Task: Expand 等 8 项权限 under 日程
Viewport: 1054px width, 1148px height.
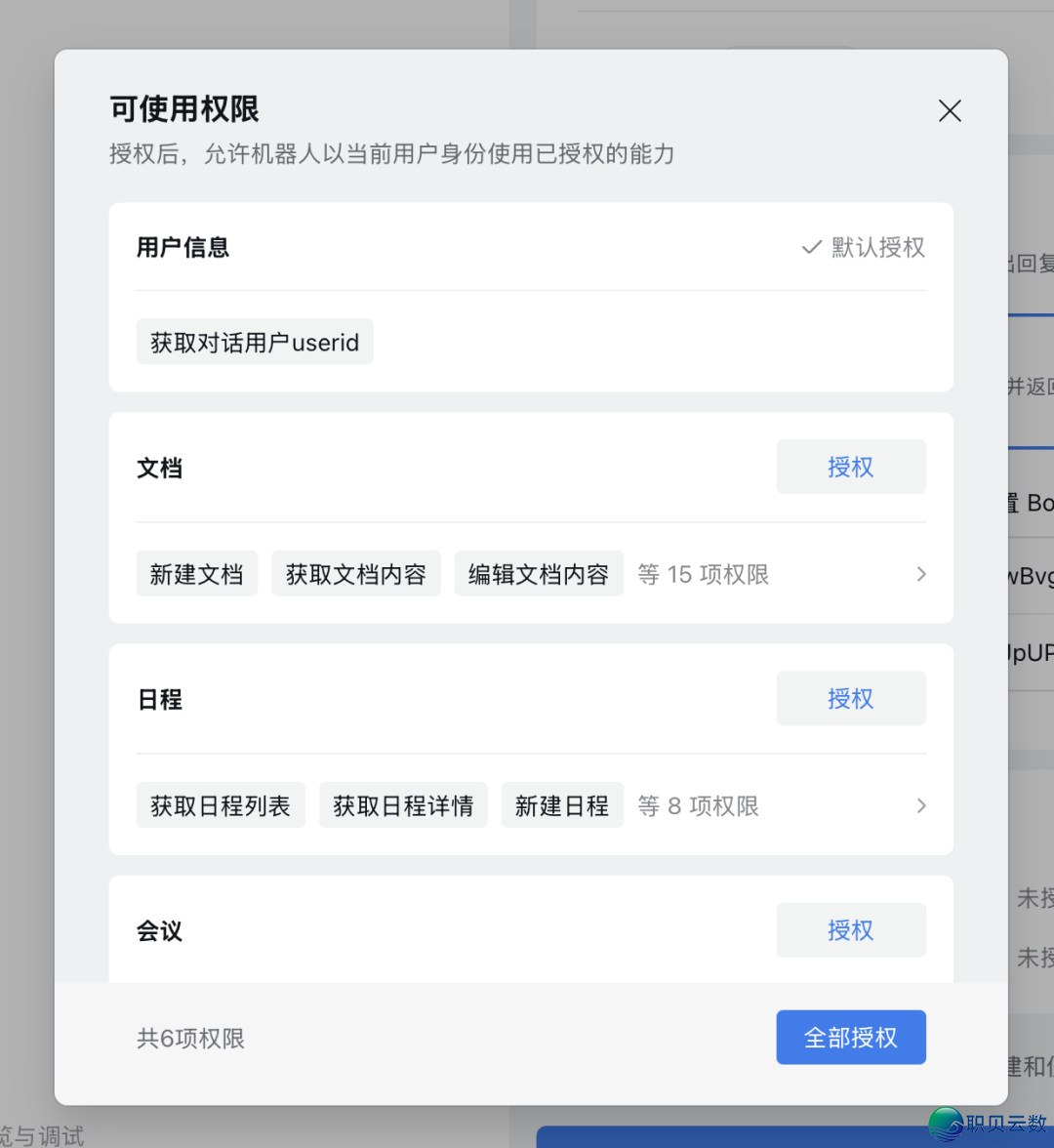Action: point(697,805)
